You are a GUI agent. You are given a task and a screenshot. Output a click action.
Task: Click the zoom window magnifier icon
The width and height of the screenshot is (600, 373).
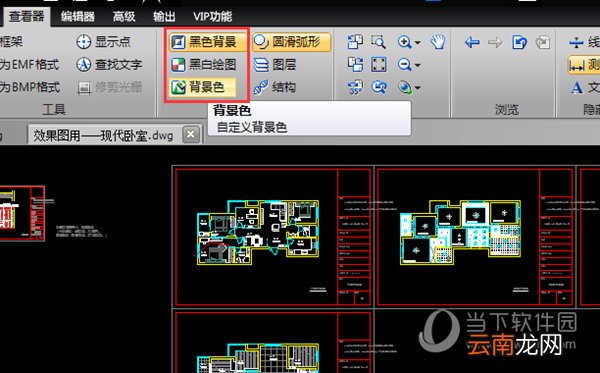click(x=378, y=41)
